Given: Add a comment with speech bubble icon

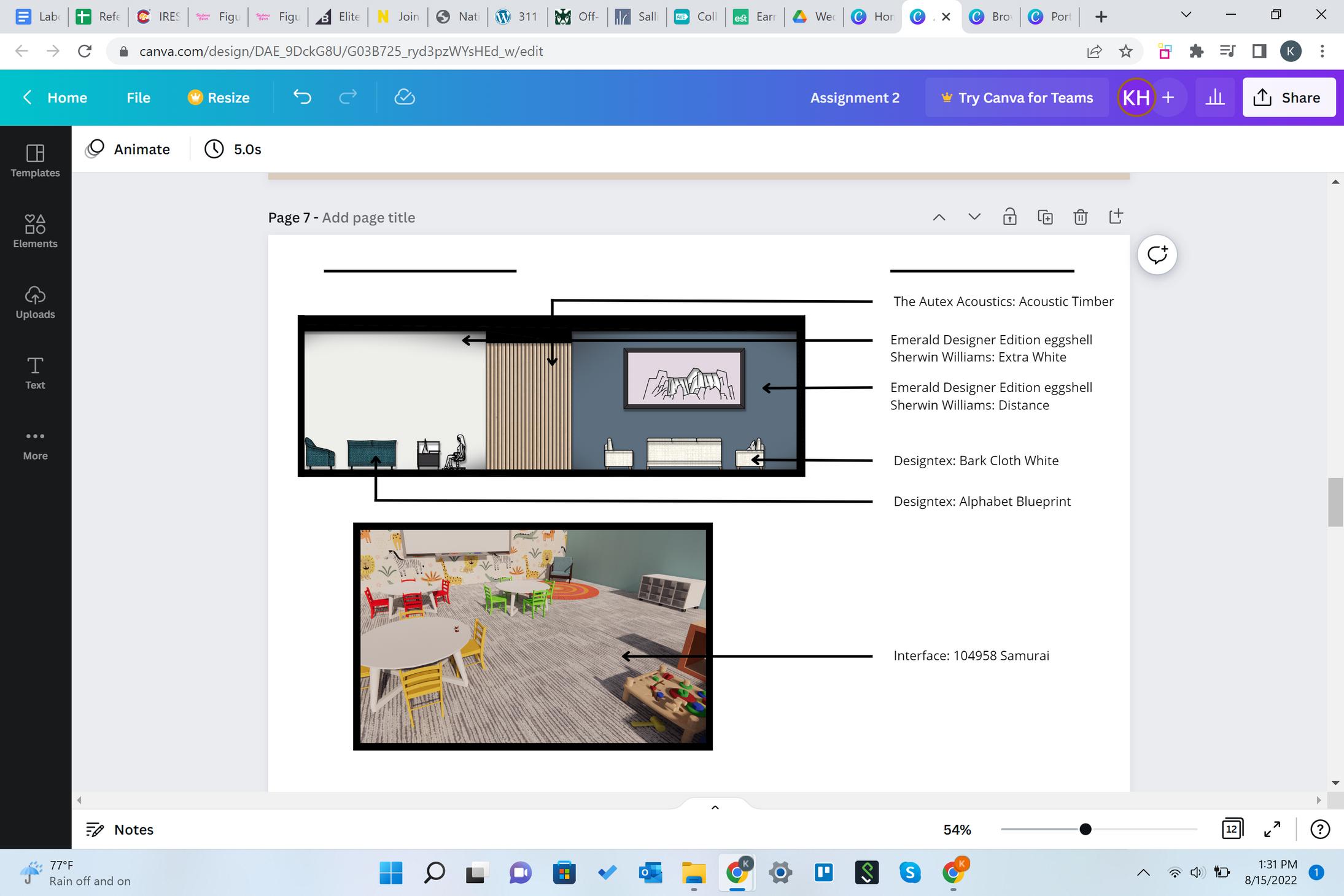Looking at the screenshot, I should click(x=1157, y=255).
